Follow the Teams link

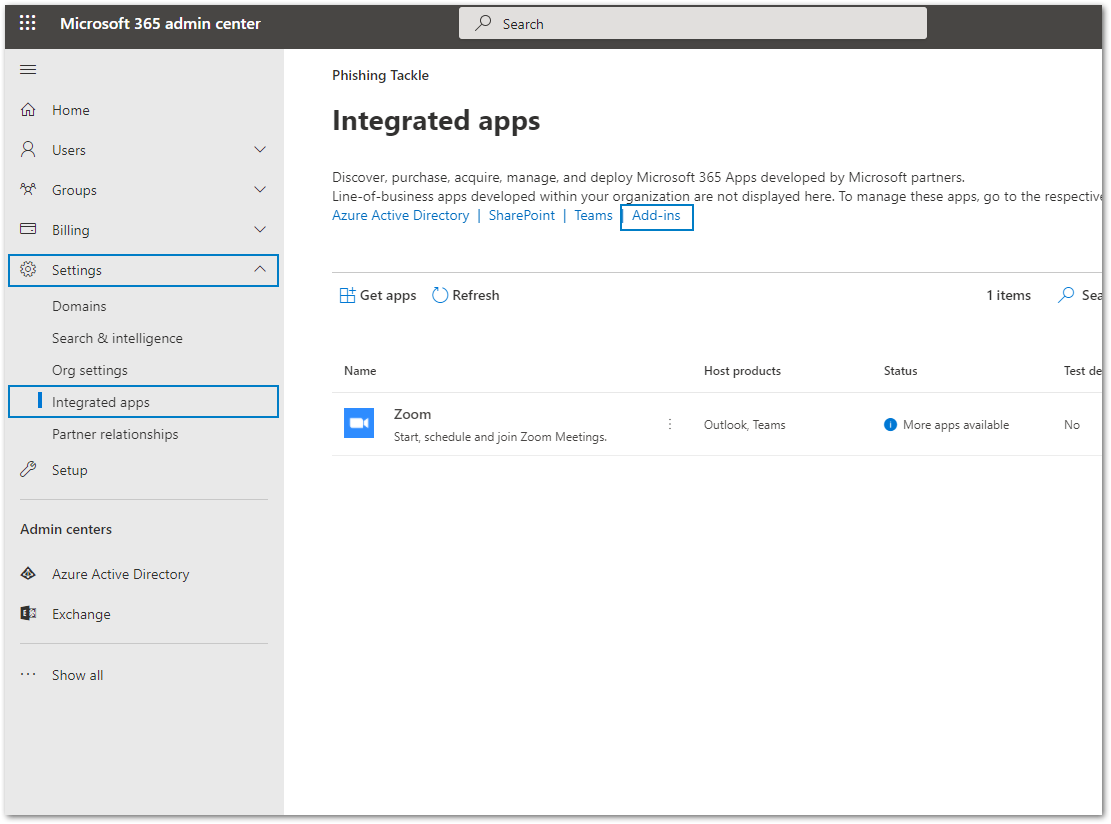tap(593, 215)
